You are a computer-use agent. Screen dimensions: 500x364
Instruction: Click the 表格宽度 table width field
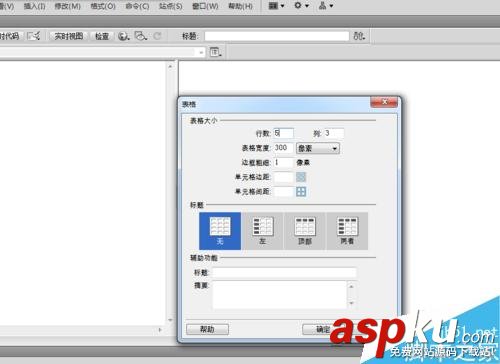283,148
